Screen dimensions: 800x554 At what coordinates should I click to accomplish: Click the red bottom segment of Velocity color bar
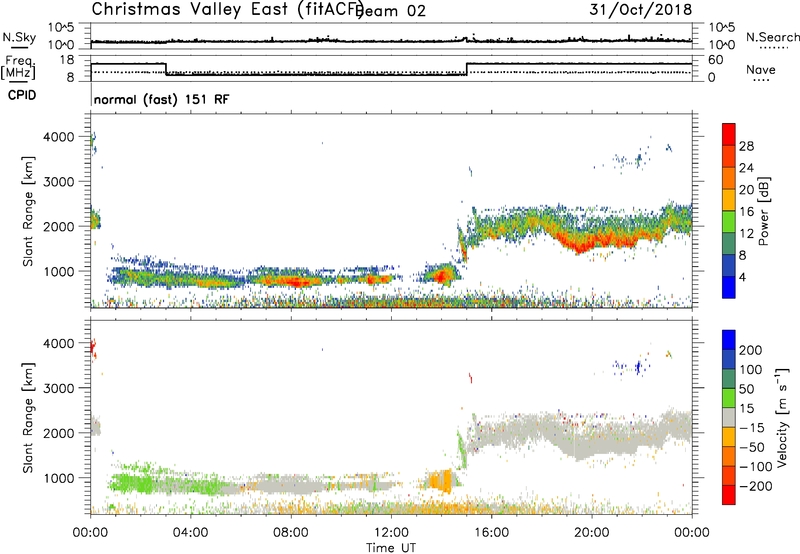pos(729,495)
